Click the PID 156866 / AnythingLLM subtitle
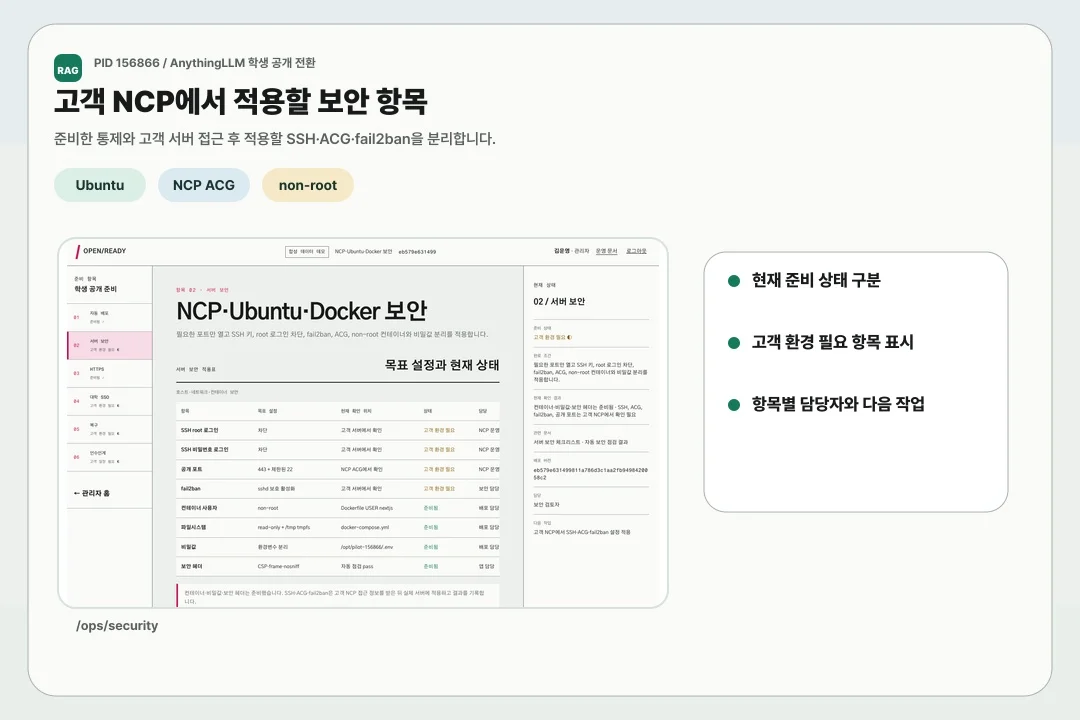Viewport: 1080px width, 720px height. [x=205, y=63]
